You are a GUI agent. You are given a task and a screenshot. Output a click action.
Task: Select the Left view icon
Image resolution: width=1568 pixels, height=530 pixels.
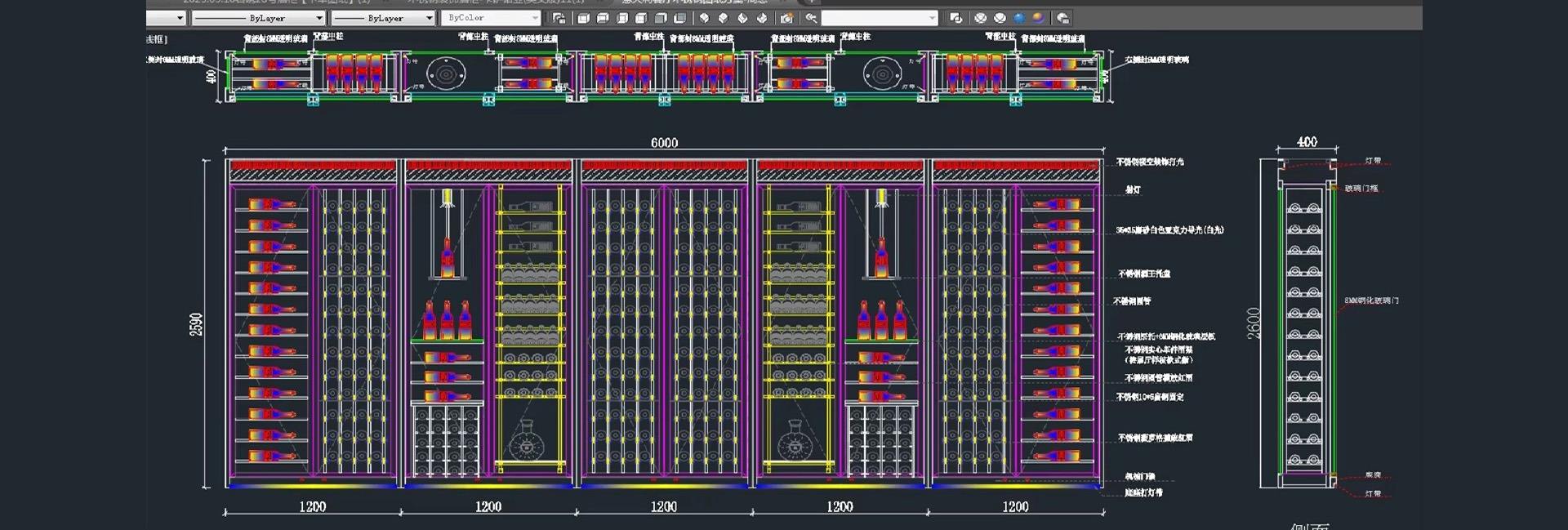(x=622, y=18)
